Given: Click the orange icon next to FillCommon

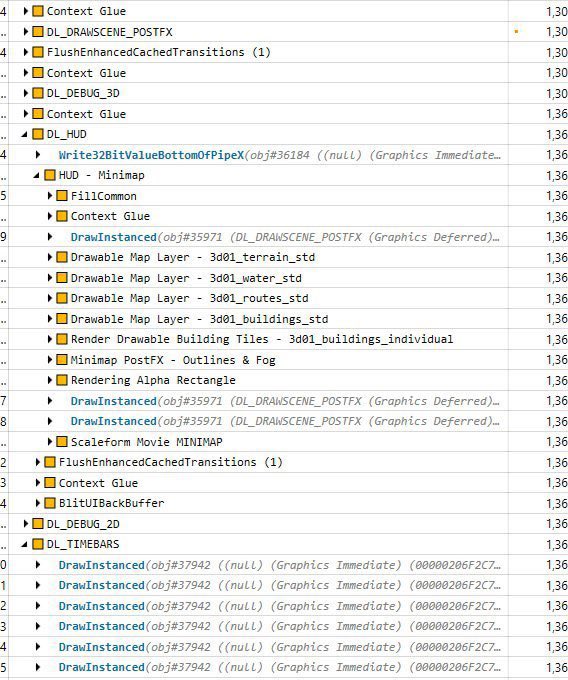Looking at the screenshot, I should click(62, 196).
